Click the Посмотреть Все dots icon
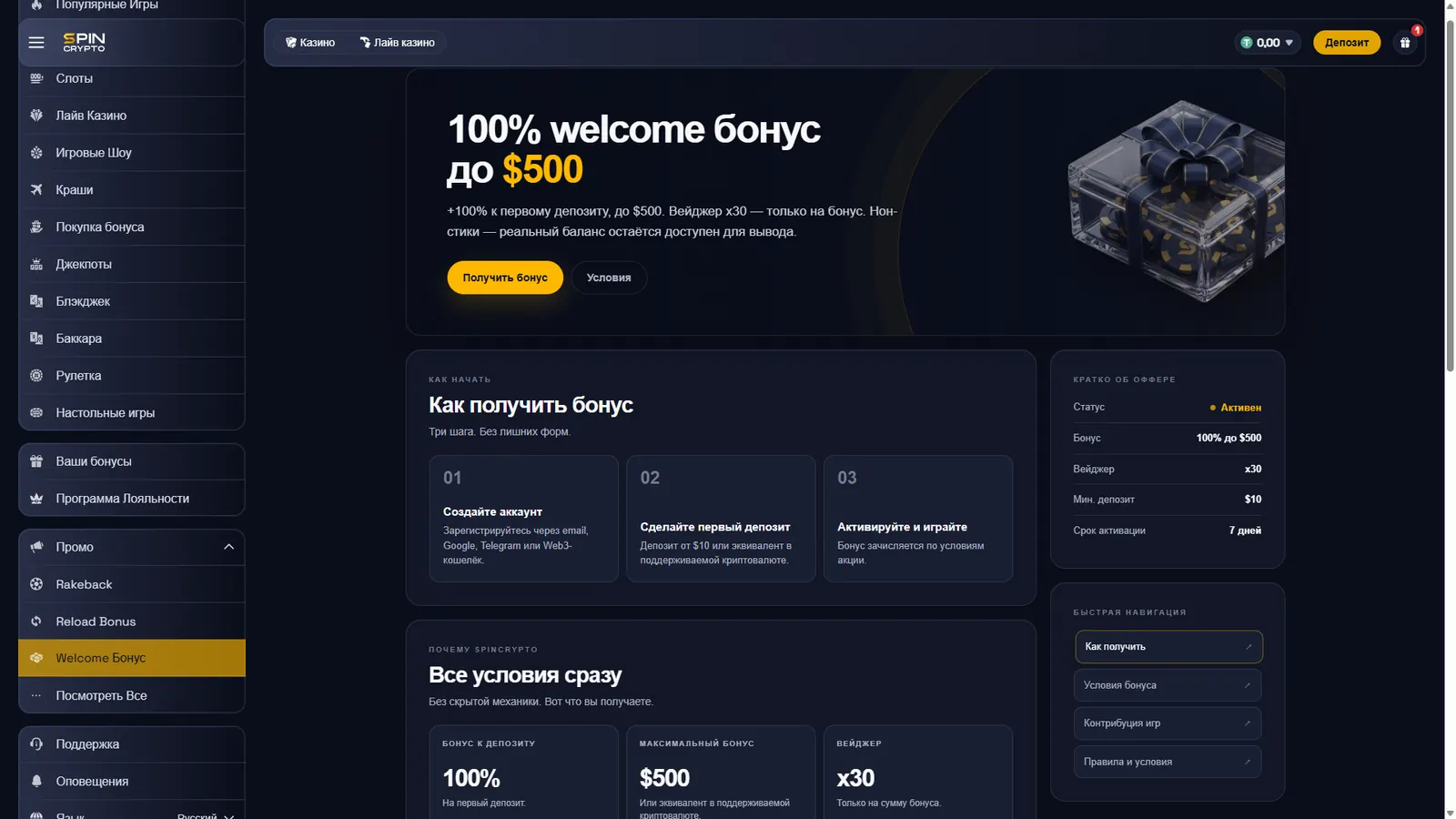The height and width of the screenshot is (819, 1456). [36, 695]
